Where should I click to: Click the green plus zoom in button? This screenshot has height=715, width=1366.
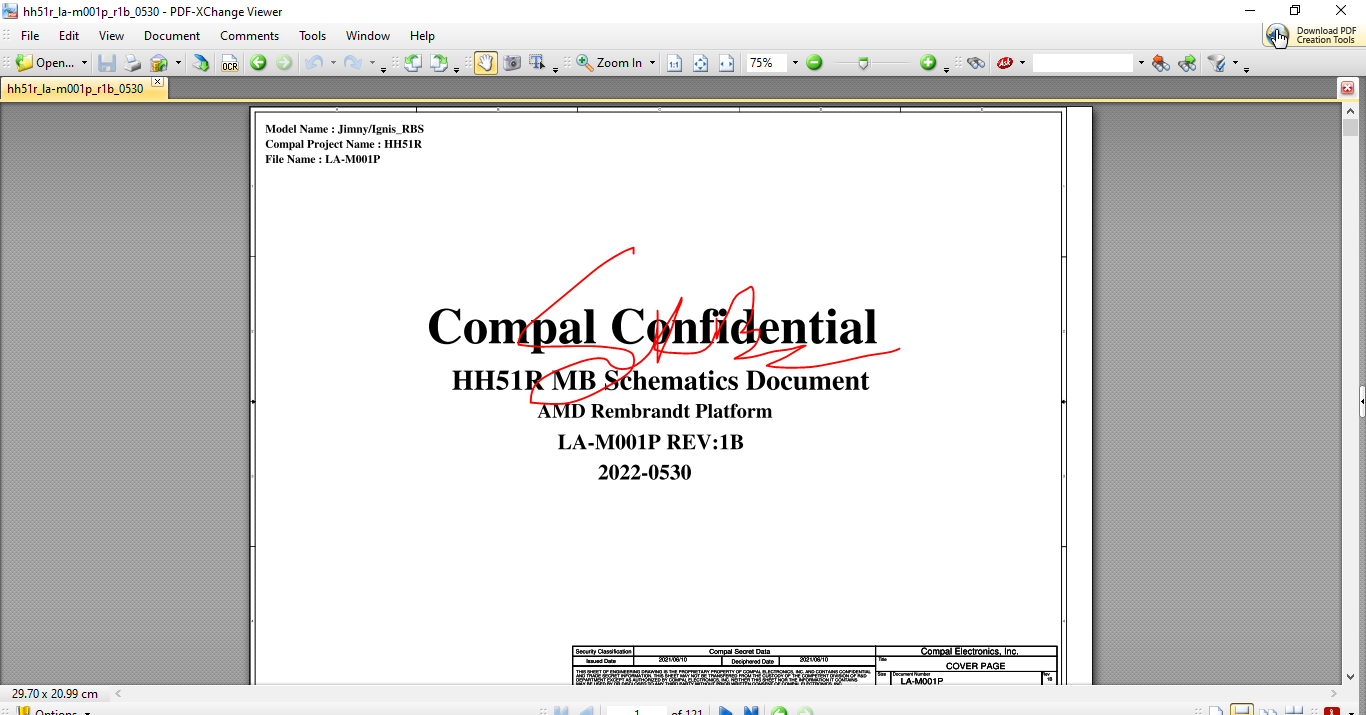click(928, 63)
